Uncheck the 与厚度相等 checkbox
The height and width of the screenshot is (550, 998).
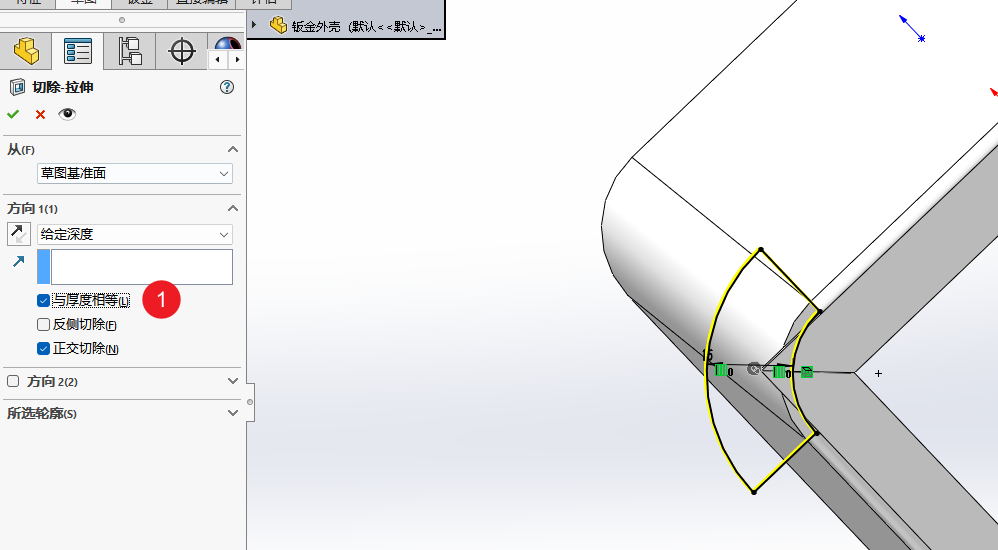tap(43, 300)
